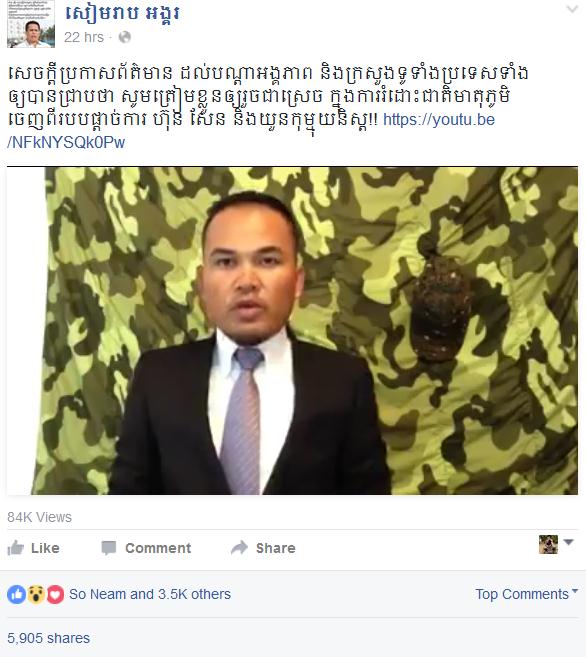Click the Comment button label
This screenshot has height=657, width=586.
coord(158,548)
